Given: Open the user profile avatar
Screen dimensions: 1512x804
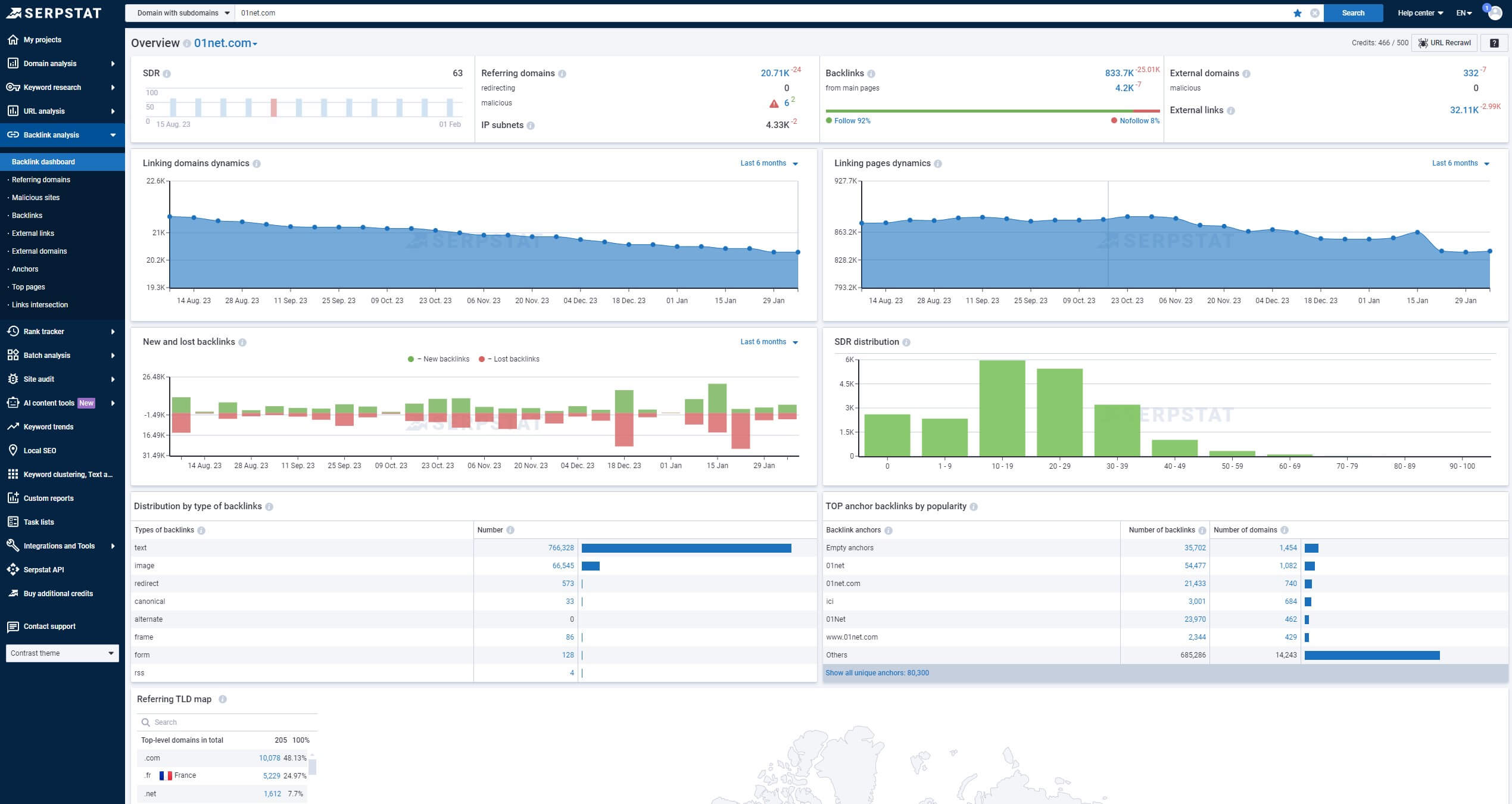Looking at the screenshot, I should coord(1495,13).
